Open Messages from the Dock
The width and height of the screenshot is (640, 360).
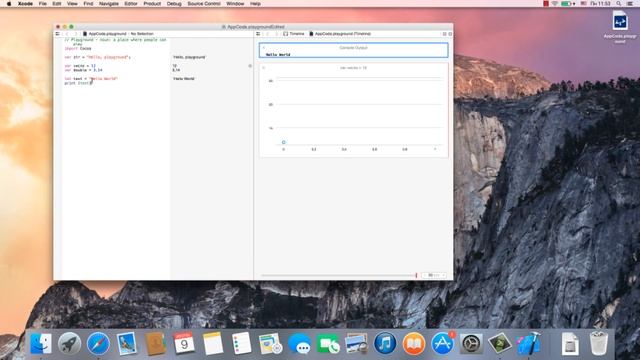299,343
